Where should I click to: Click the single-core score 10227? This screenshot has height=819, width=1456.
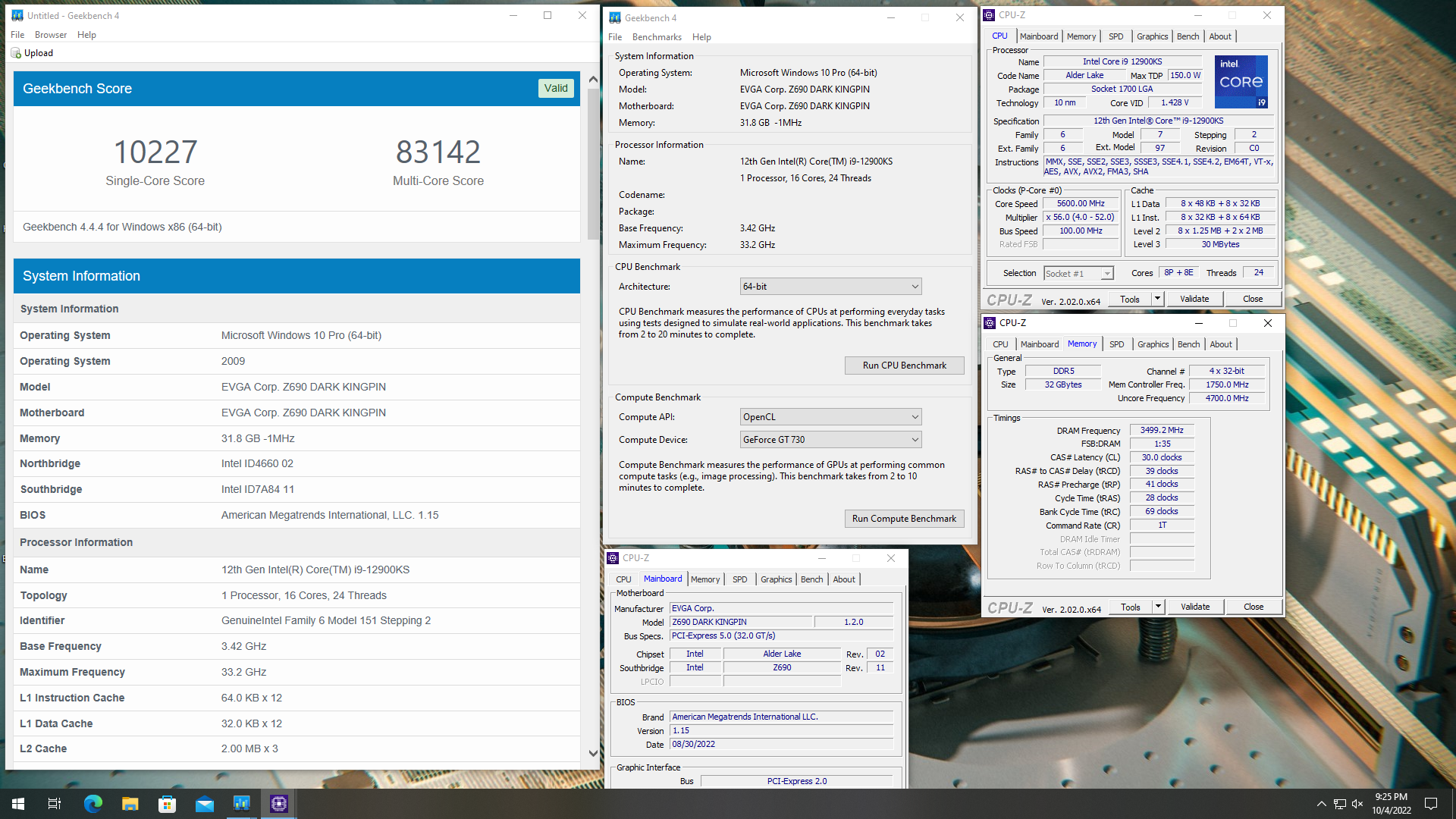click(x=155, y=152)
